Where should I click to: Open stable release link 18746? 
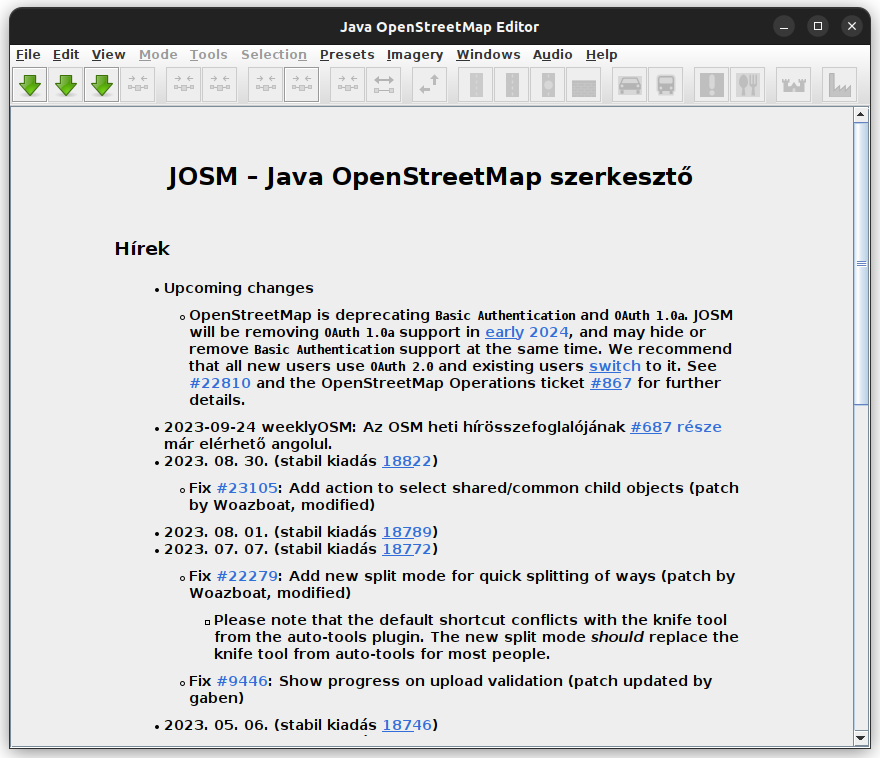[407, 725]
